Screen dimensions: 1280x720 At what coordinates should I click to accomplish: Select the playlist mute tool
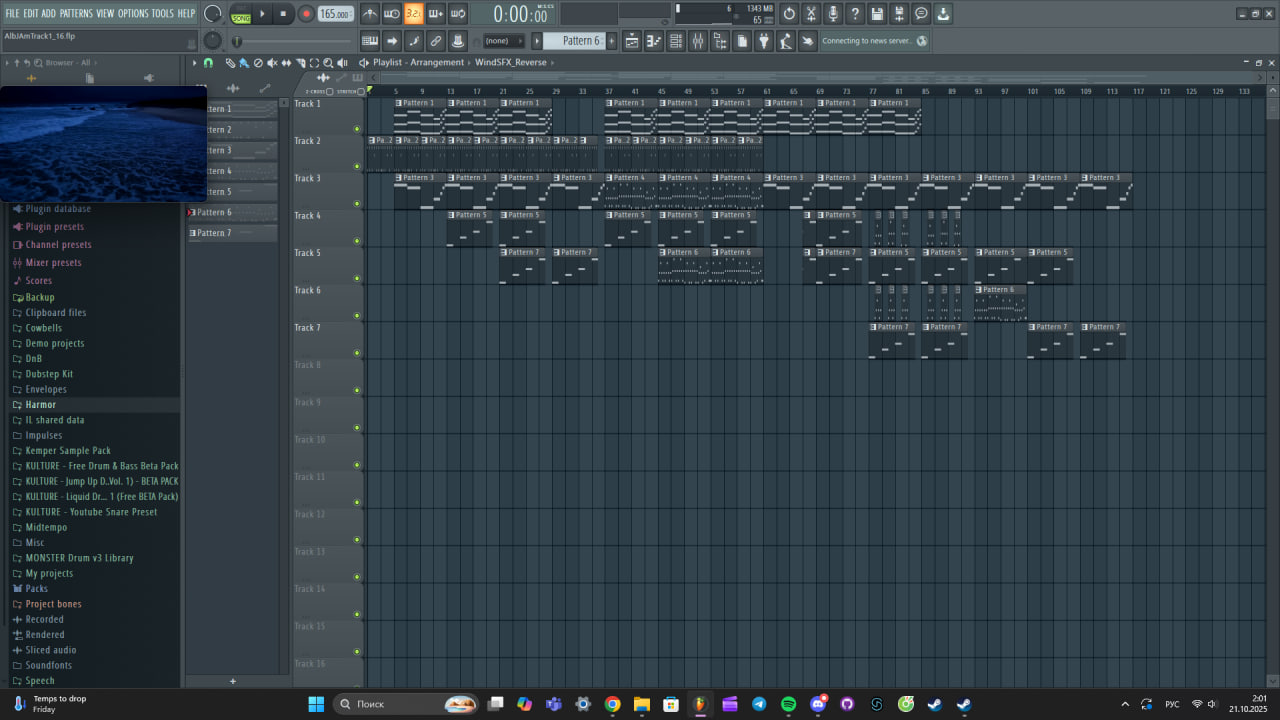271,62
